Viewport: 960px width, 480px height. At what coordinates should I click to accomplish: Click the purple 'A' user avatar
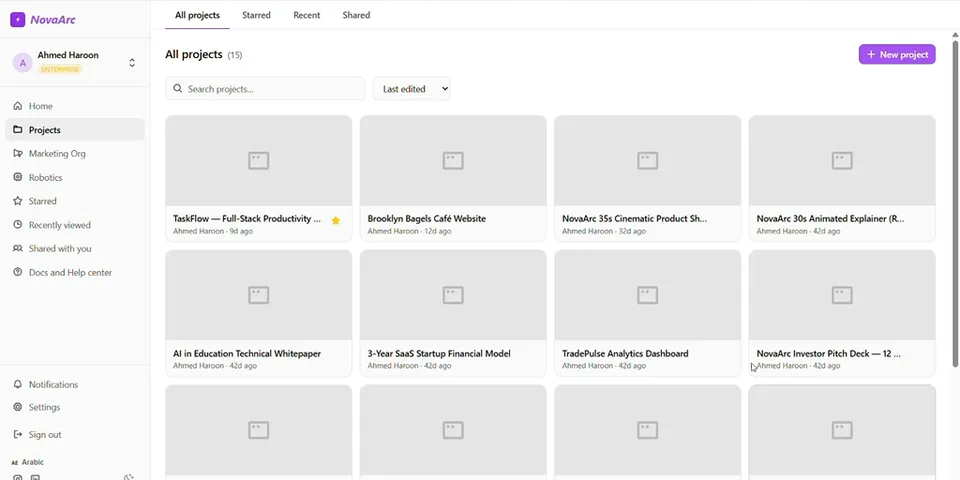pos(23,62)
